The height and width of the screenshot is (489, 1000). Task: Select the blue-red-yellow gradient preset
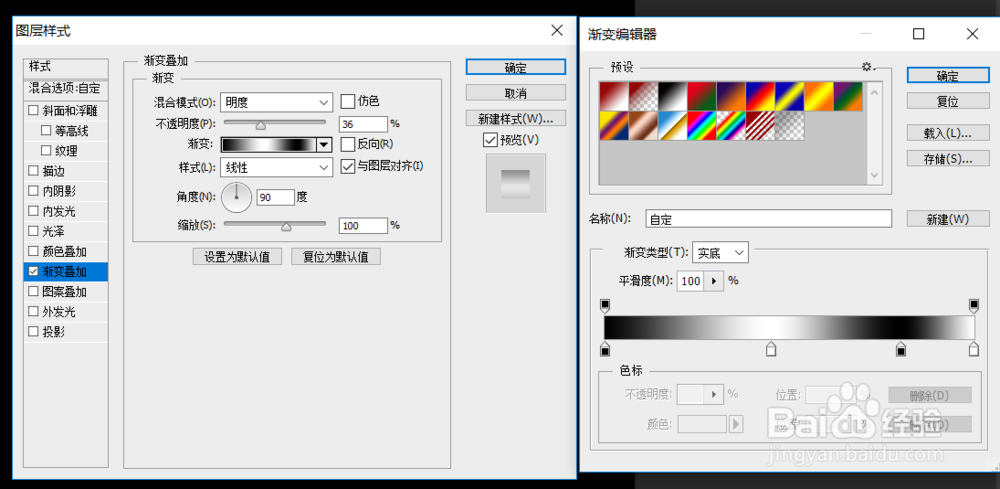pos(760,96)
